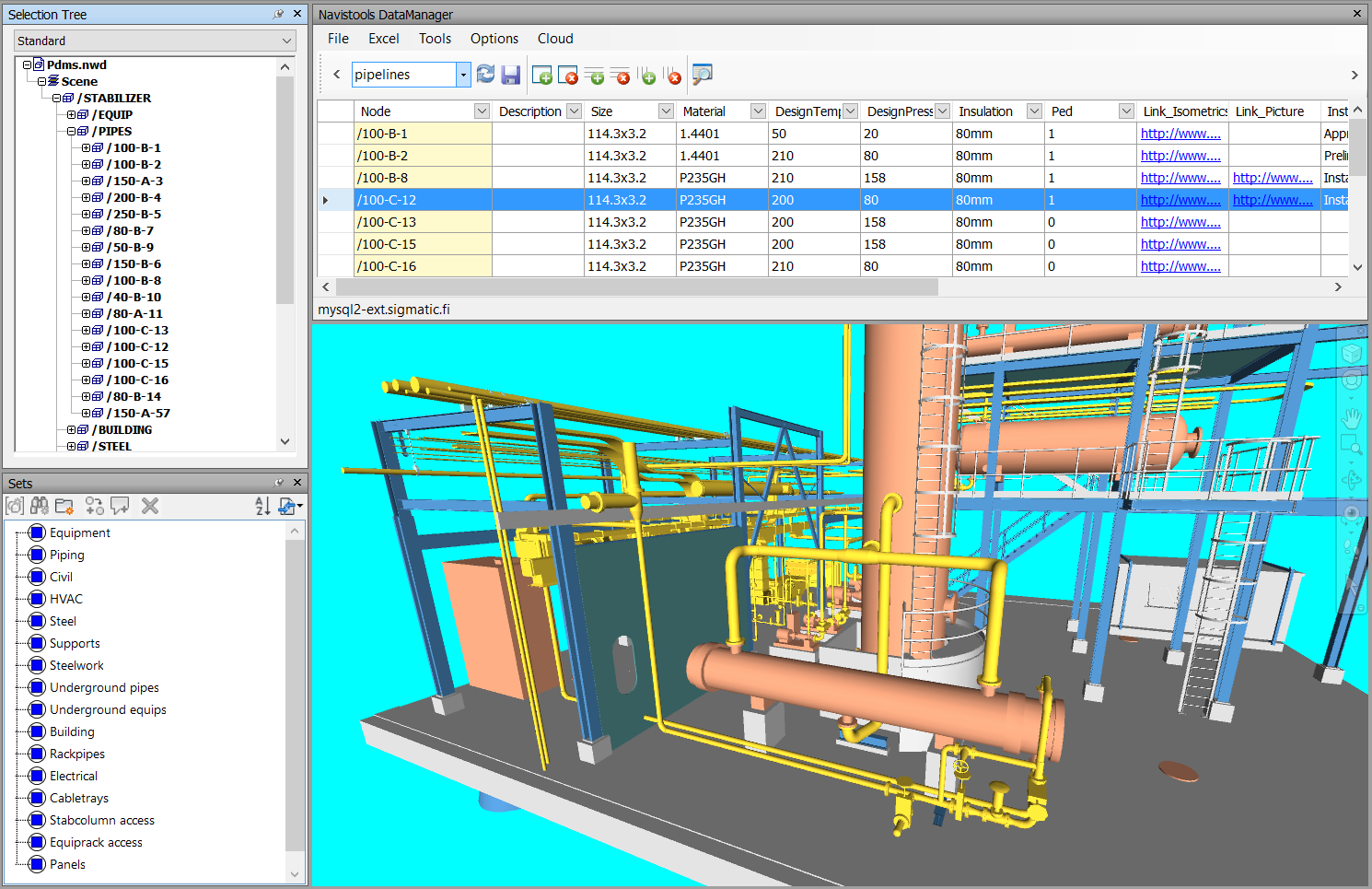Open the Excel menu
The width and height of the screenshot is (1372, 889).
(383, 39)
